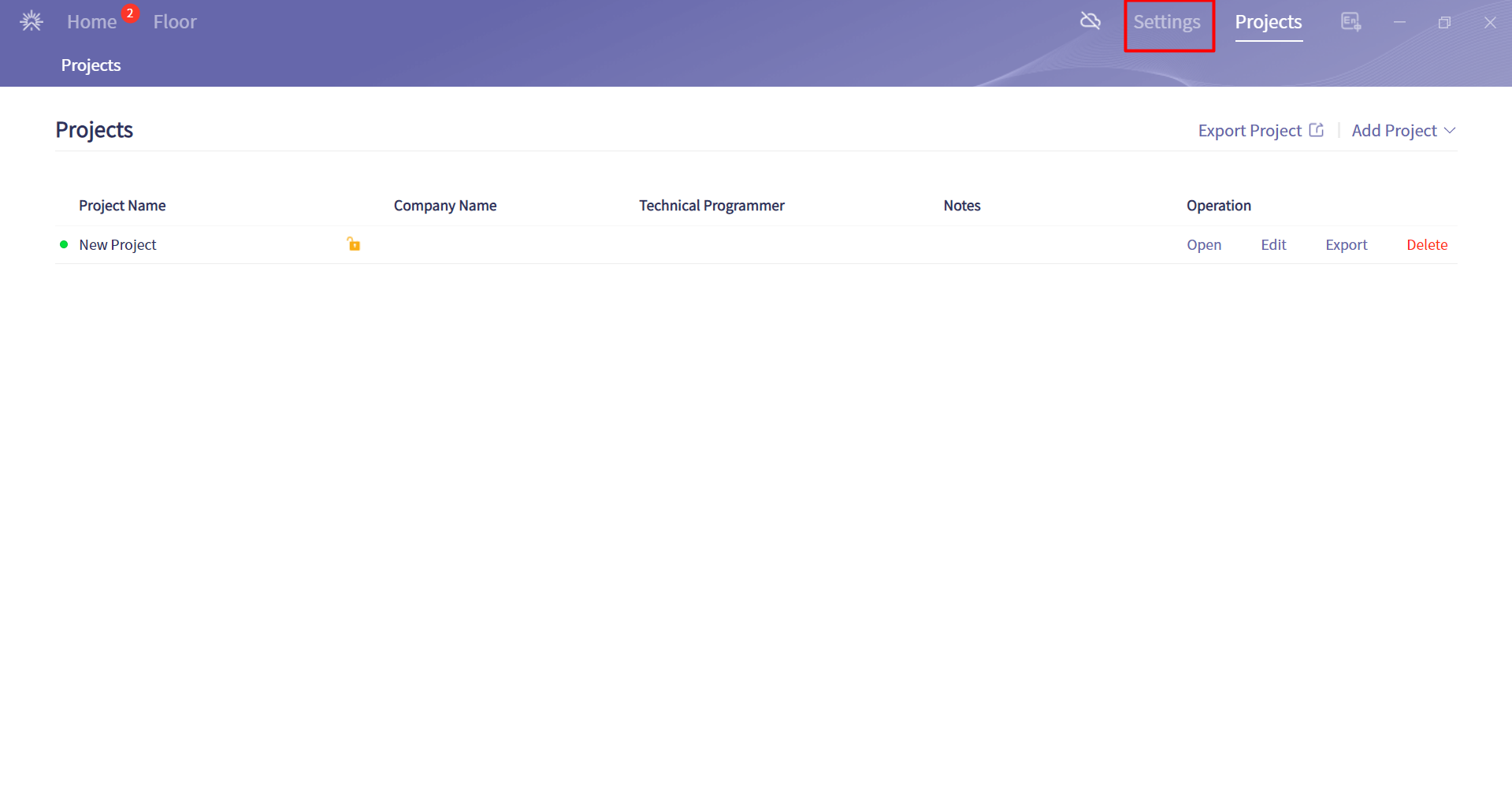Image resolution: width=1512 pixels, height=804 pixels.
Task: Click the red notification badge on Home
Action: (x=130, y=13)
